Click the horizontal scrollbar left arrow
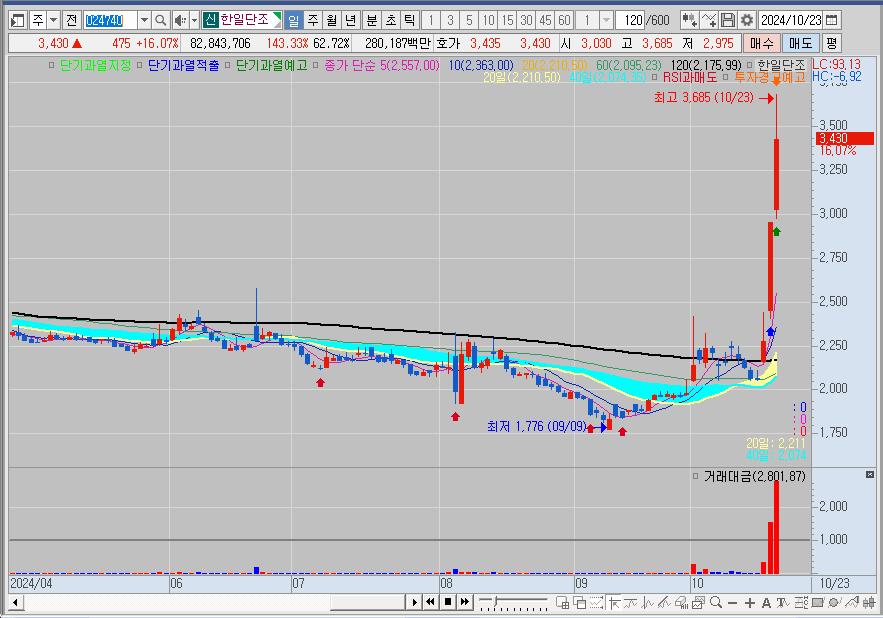Image resolution: width=883 pixels, height=618 pixels. click(x=15, y=603)
